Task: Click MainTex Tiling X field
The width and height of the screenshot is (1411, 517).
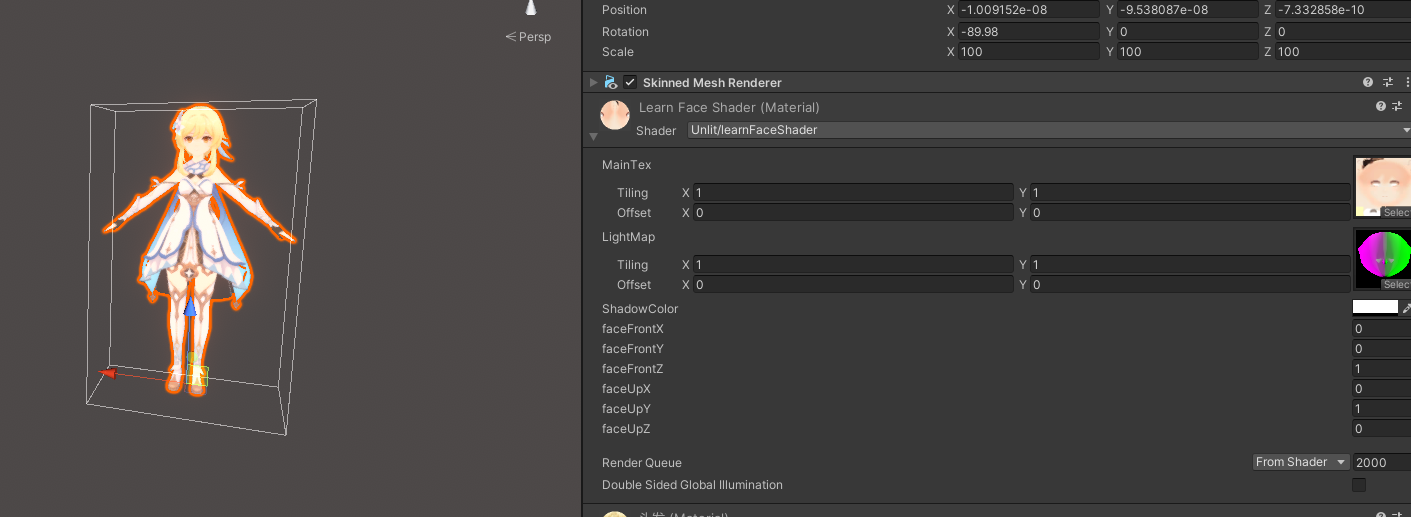Action: [x=853, y=192]
